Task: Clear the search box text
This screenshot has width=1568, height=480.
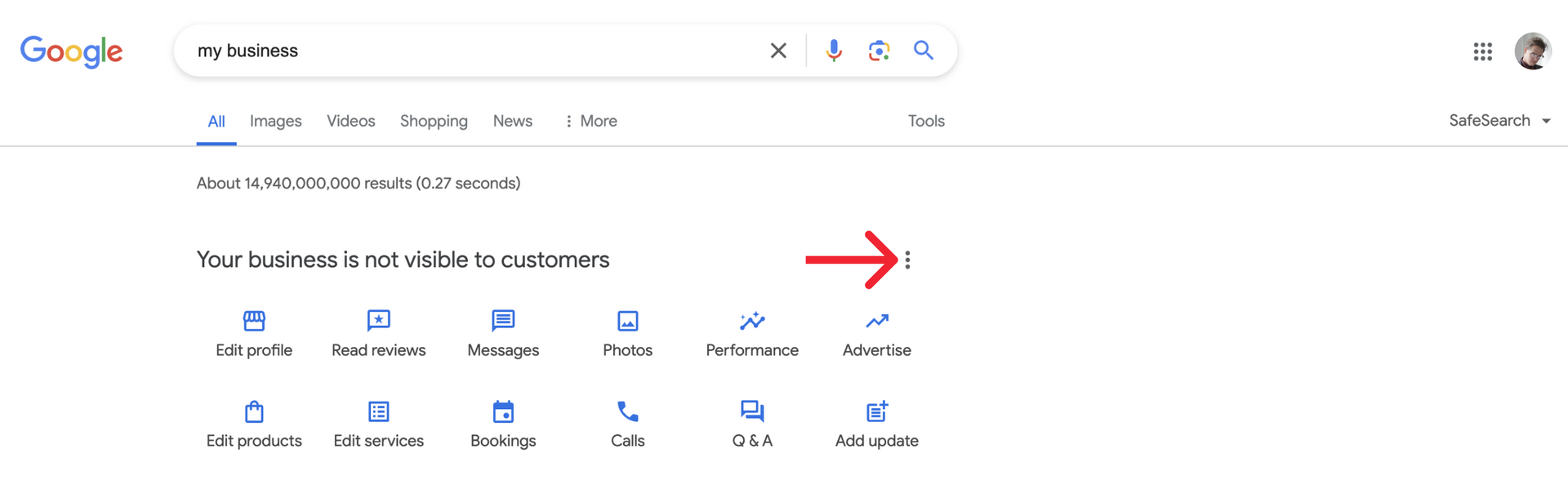Action: 778,51
